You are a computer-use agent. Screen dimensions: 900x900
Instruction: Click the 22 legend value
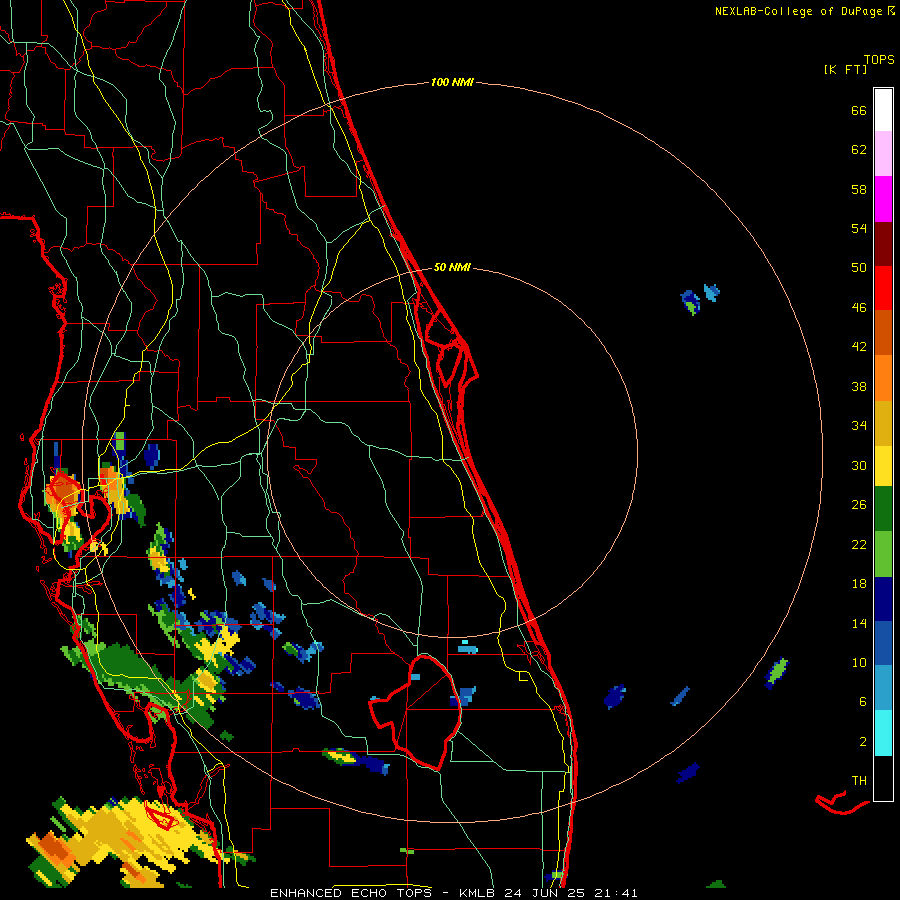click(x=859, y=544)
